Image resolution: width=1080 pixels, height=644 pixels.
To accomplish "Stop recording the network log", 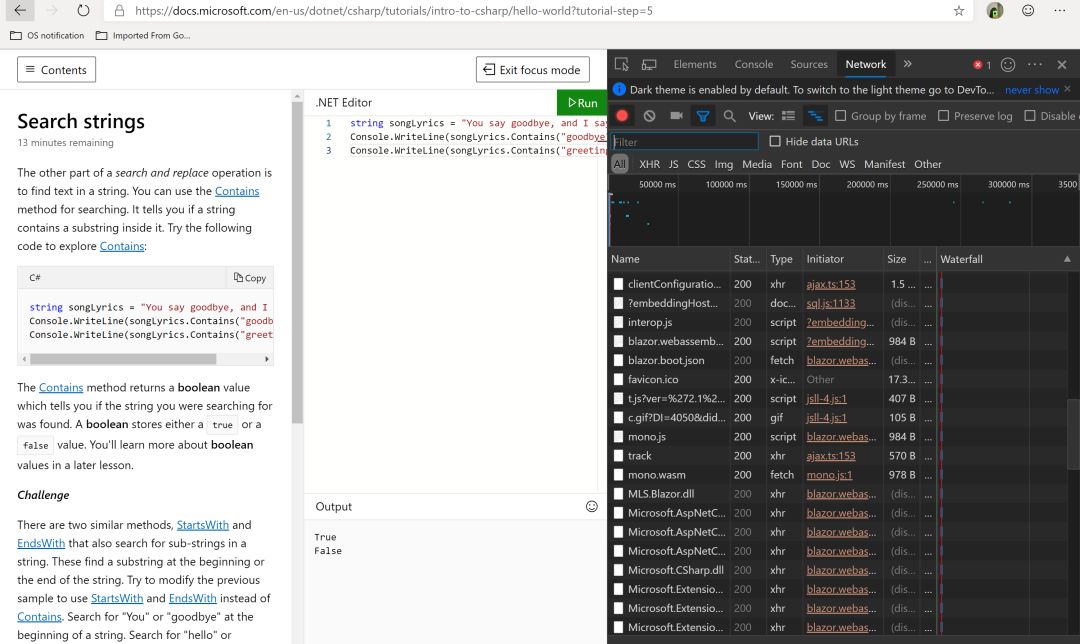I will coord(622,116).
